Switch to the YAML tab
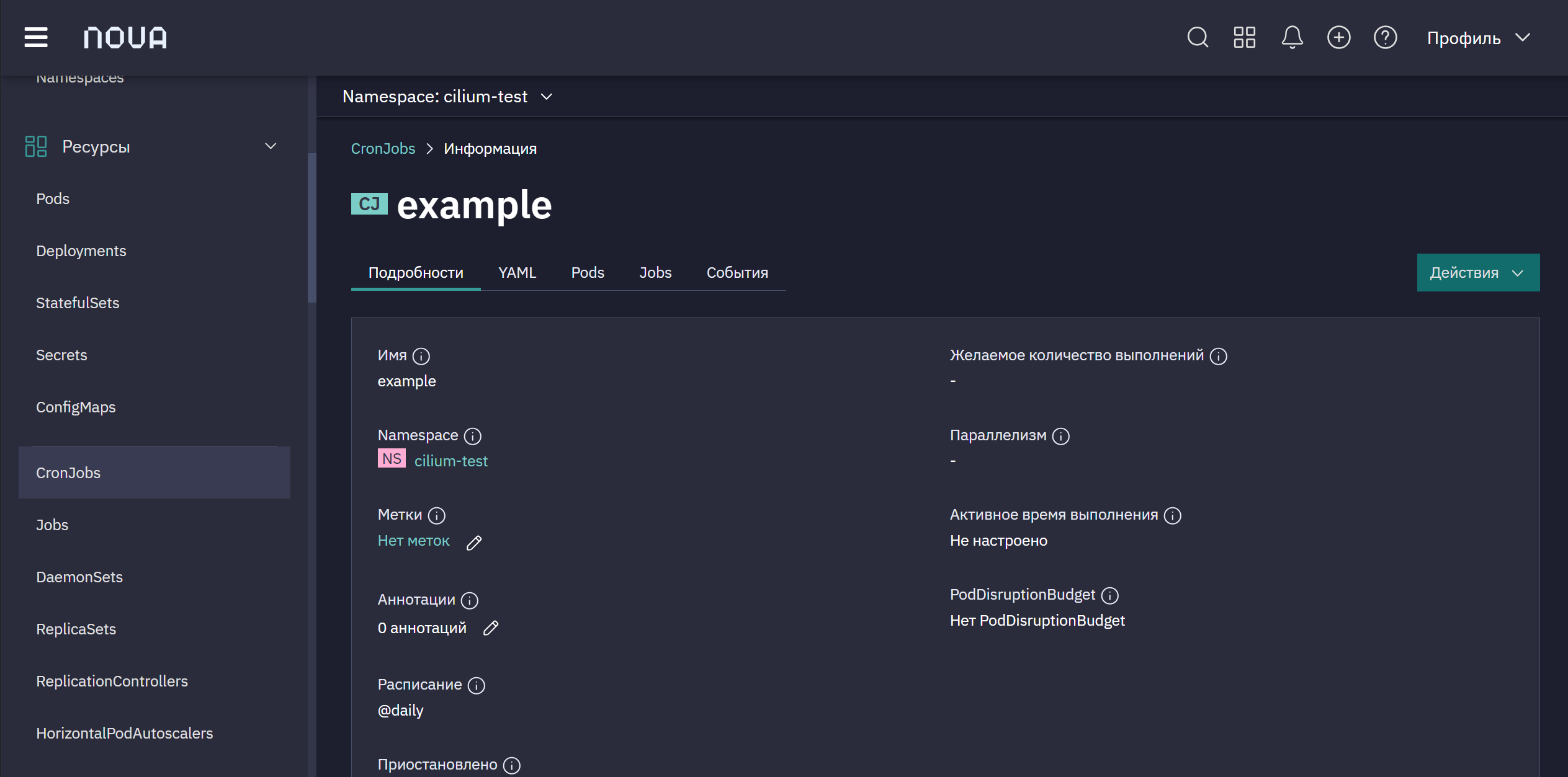The height and width of the screenshot is (777, 1568). pyautogui.click(x=517, y=273)
